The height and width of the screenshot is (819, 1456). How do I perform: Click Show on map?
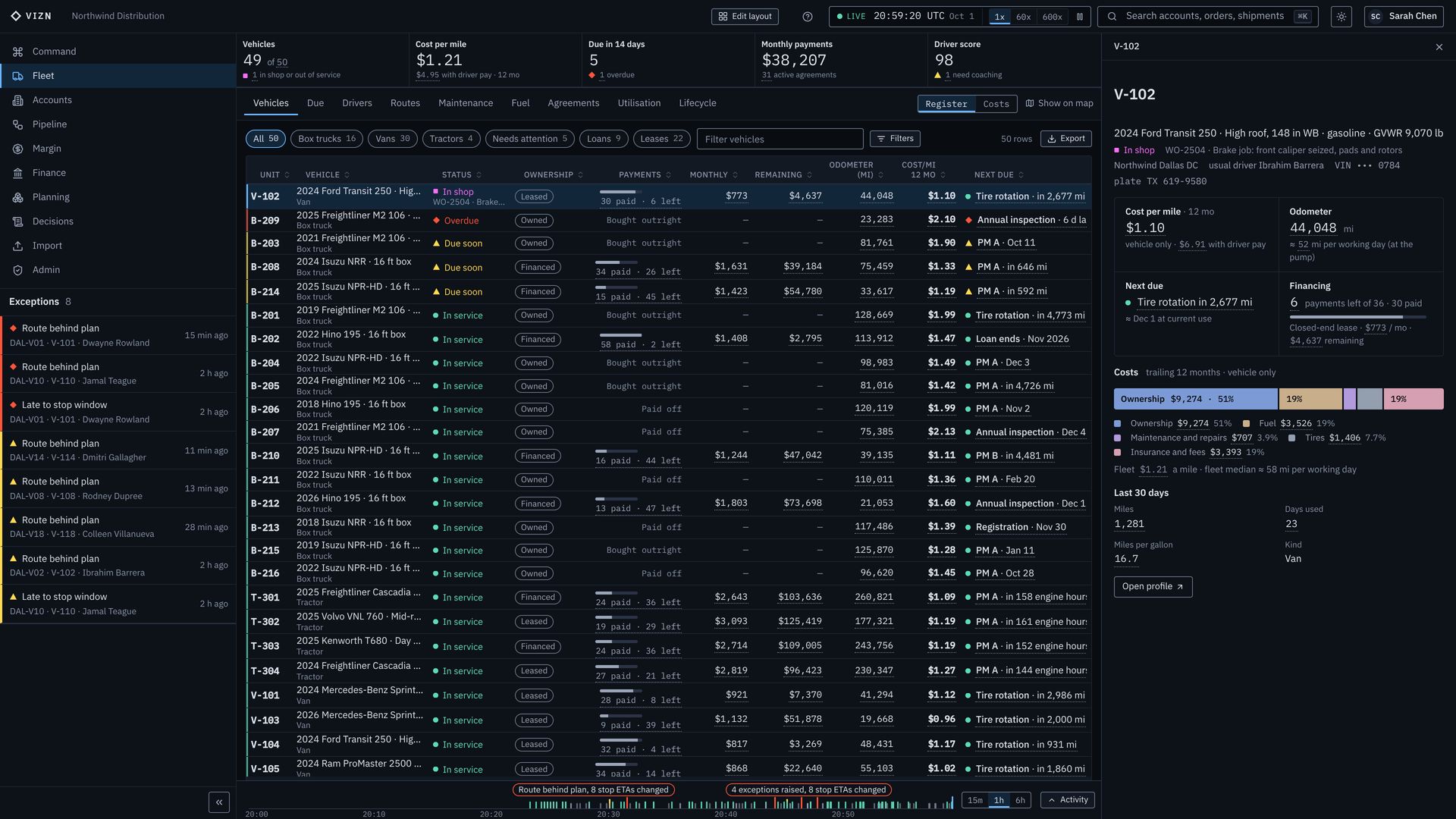coord(1059,104)
